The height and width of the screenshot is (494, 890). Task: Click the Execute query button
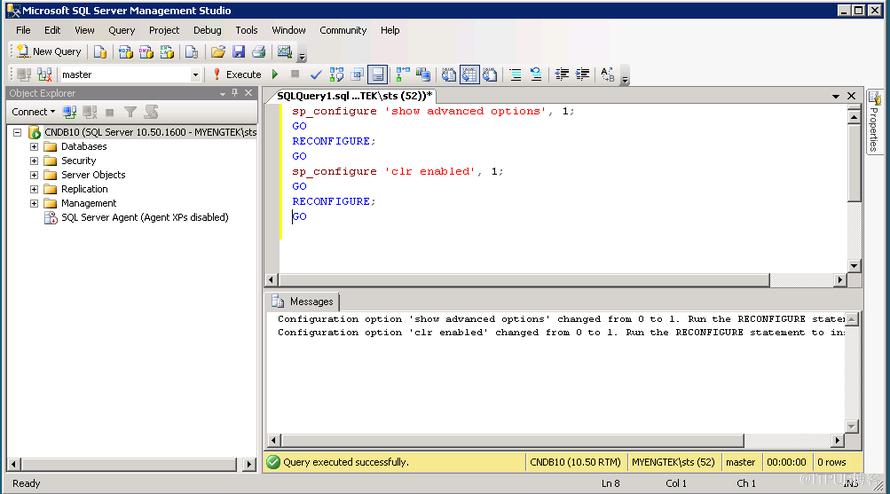[x=237, y=74]
